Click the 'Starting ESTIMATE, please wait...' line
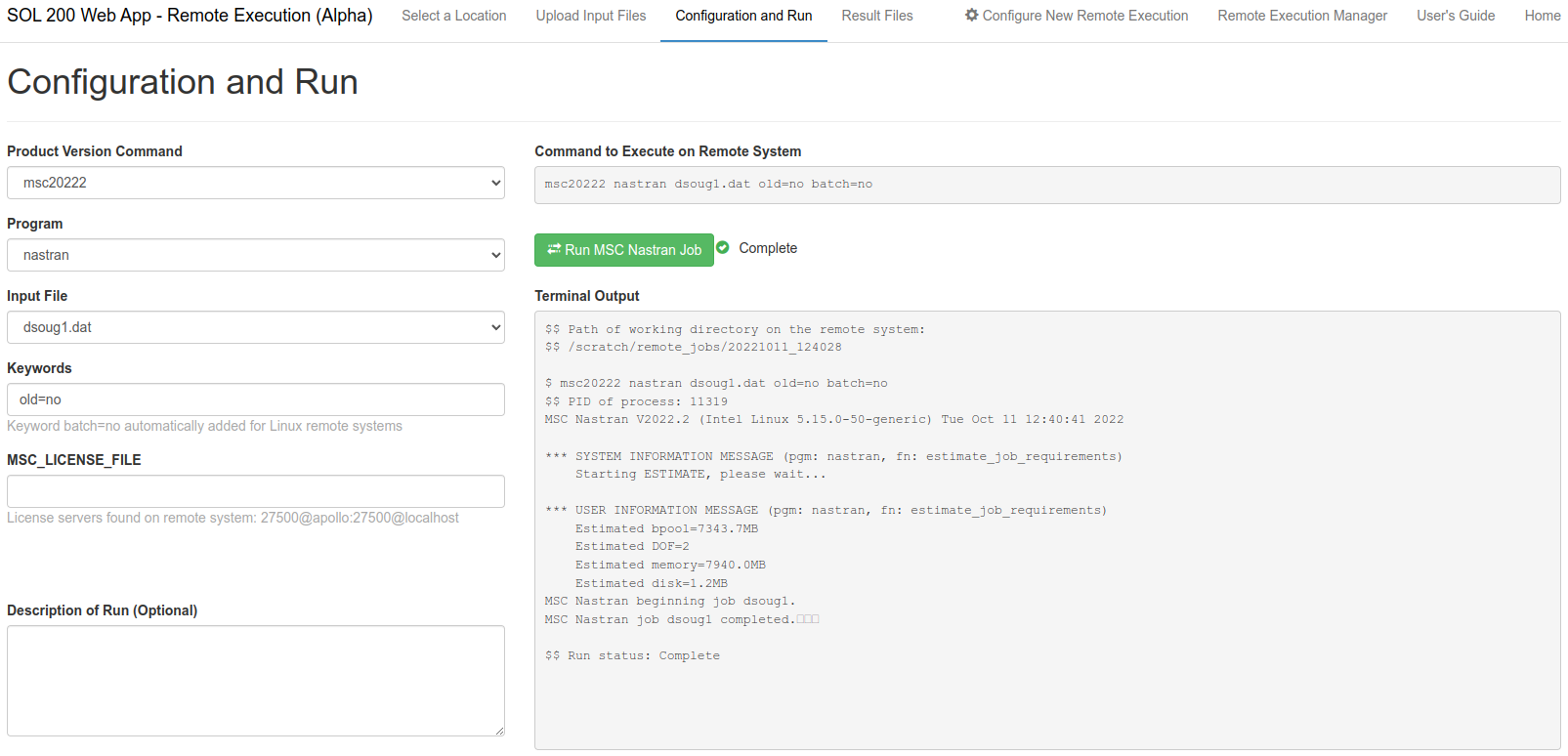1568x756 pixels. click(x=700, y=474)
